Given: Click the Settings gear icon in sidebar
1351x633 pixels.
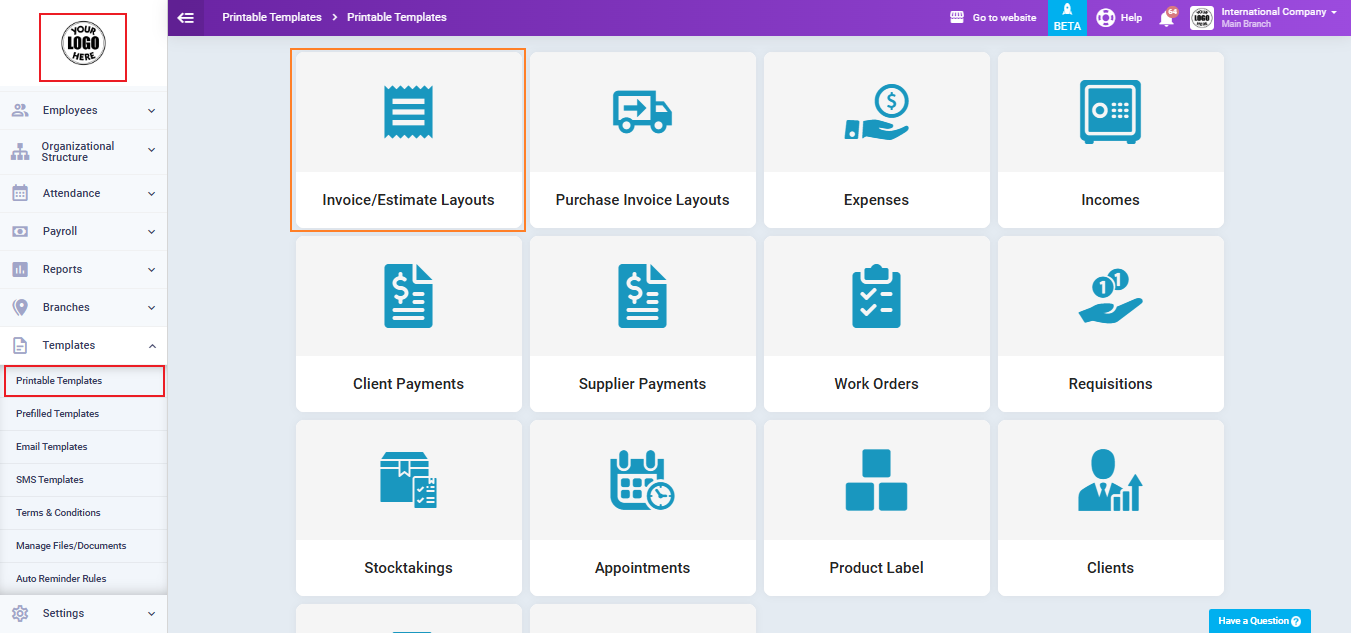Looking at the screenshot, I should [20, 613].
